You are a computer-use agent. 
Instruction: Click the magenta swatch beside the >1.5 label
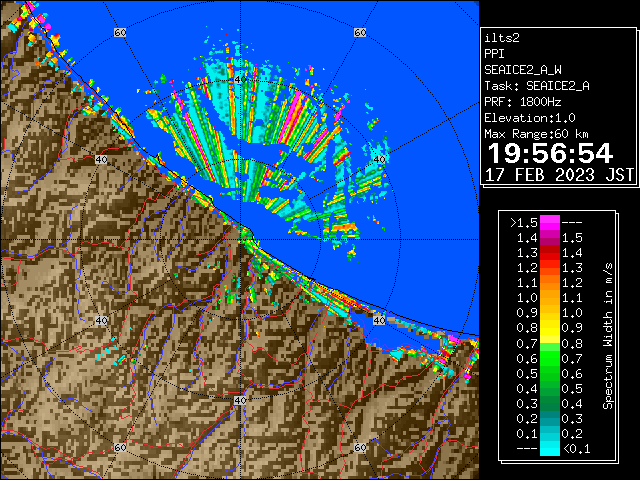tap(550, 223)
